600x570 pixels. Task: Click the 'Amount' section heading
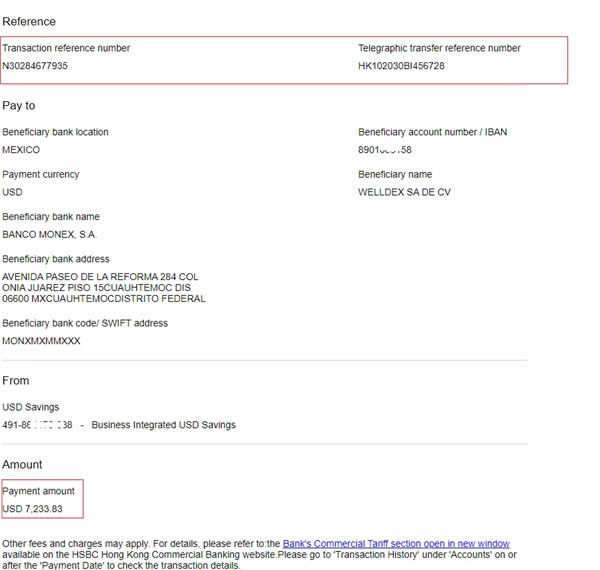[x=22, y=464]
